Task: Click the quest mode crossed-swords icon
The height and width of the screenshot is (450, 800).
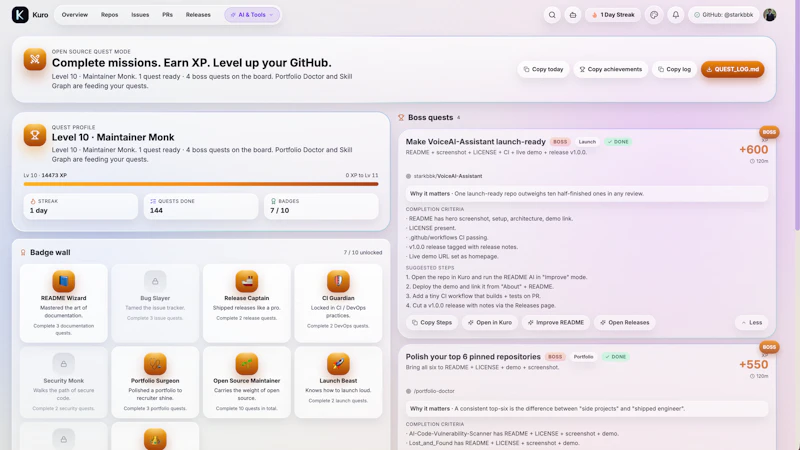Action: pyautogui.click(x=35, y=59)
